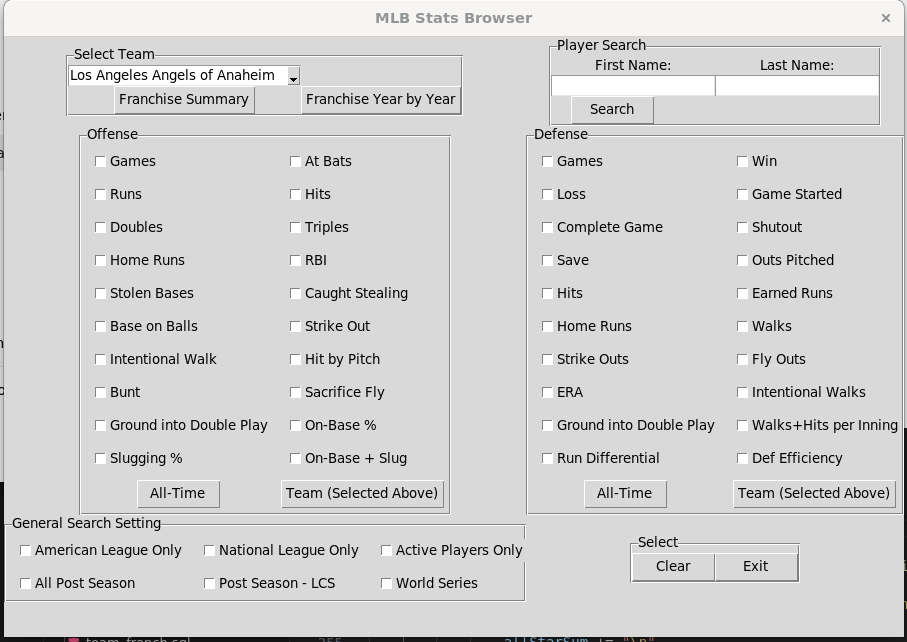Click the Exit button
Screen dimensions: 907x642
pyautogui.click(x=756, y=567)
